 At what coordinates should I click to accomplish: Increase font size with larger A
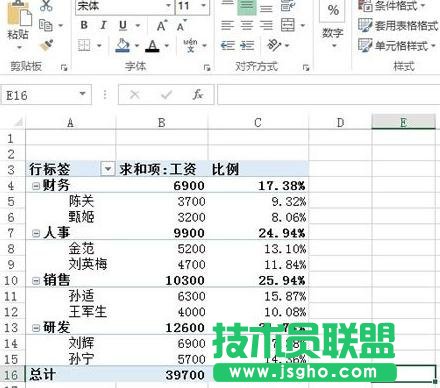(162, 26)
